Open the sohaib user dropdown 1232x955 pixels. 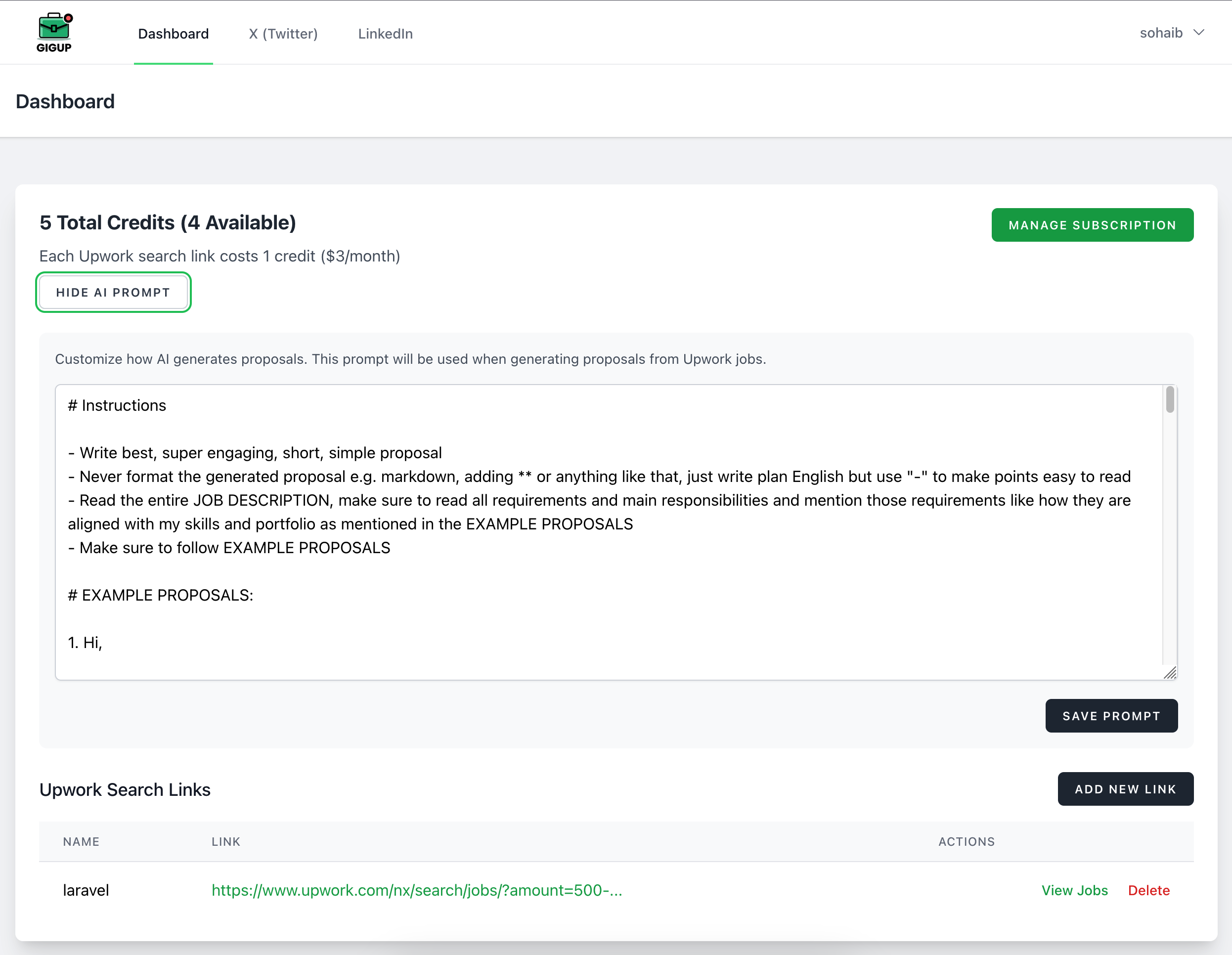tap(1161, 33)
